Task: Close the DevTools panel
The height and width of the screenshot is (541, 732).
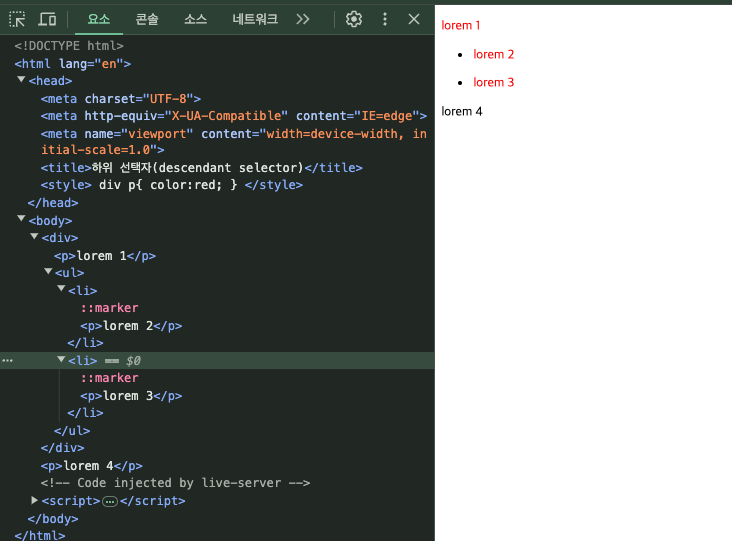Action: (414, 19)
